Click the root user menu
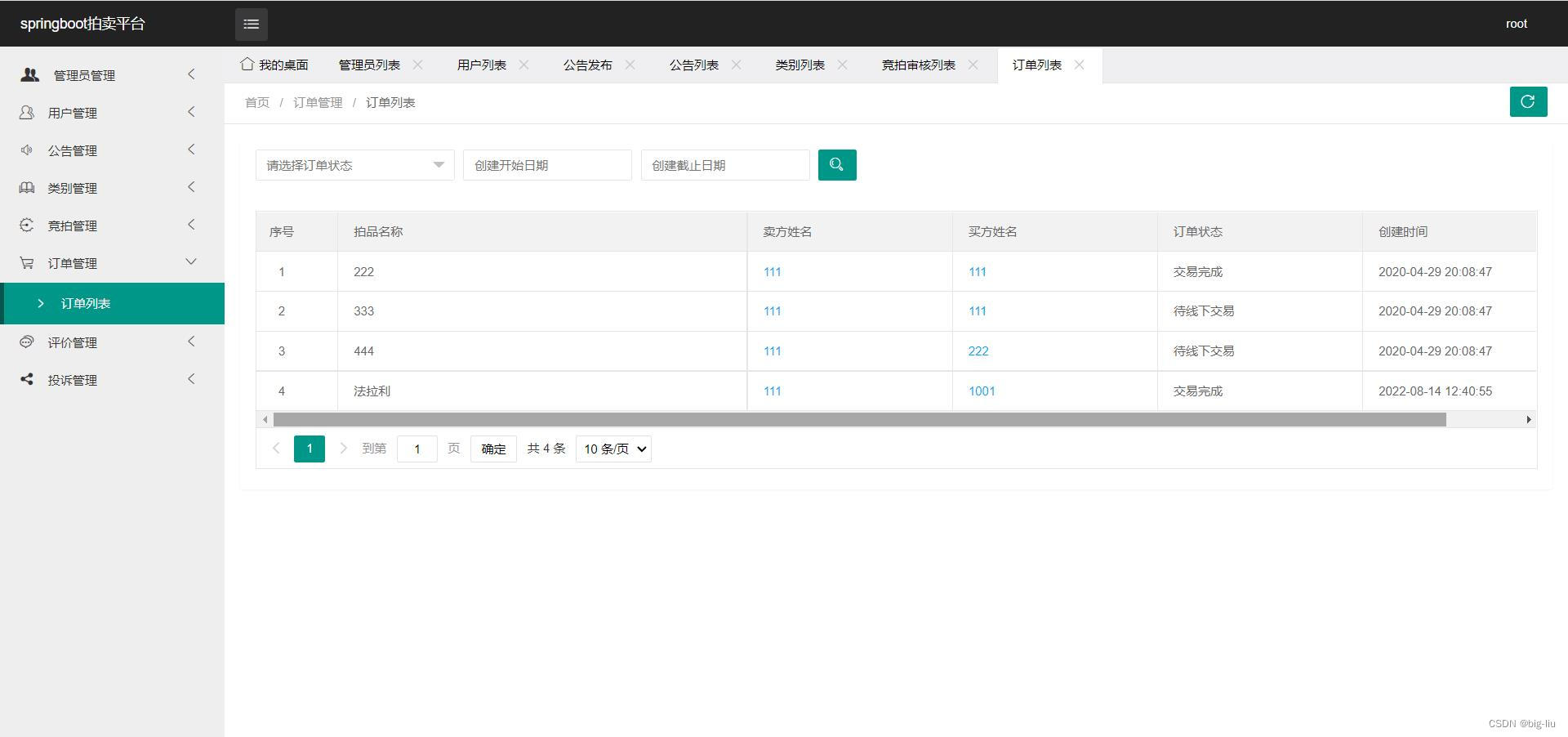 pos(1517,24)
